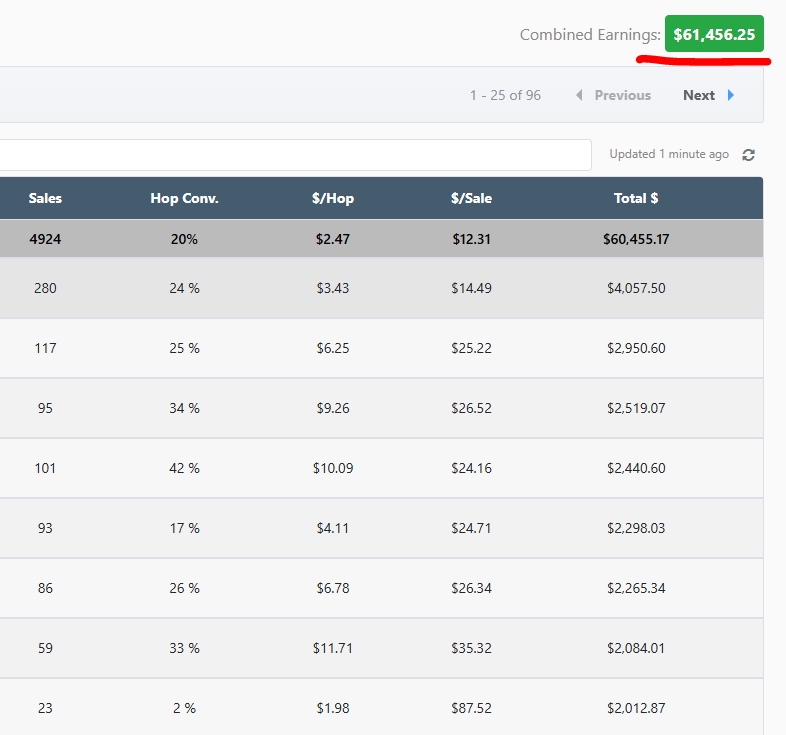Click the $/Hop cell $10.09
This screenshot has width=786, height=735.
(333, 468)
